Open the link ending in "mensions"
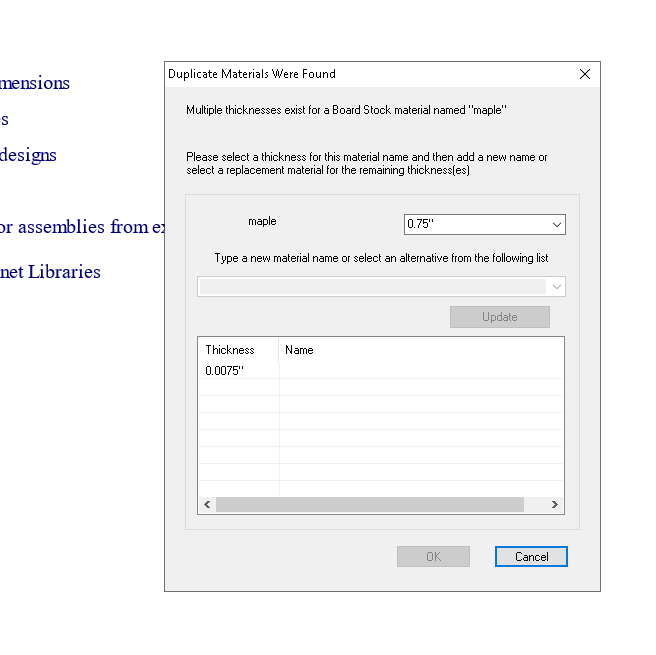Image resolution: width=656 pixels, height=655 pixels. (35, 83)
